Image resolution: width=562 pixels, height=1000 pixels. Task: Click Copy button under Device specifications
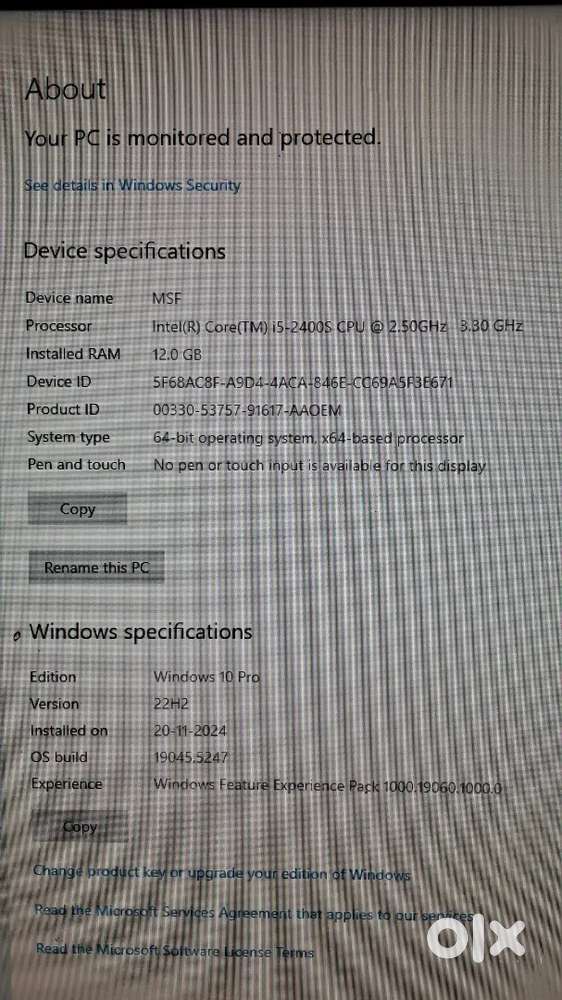click(x=77, y=509)
